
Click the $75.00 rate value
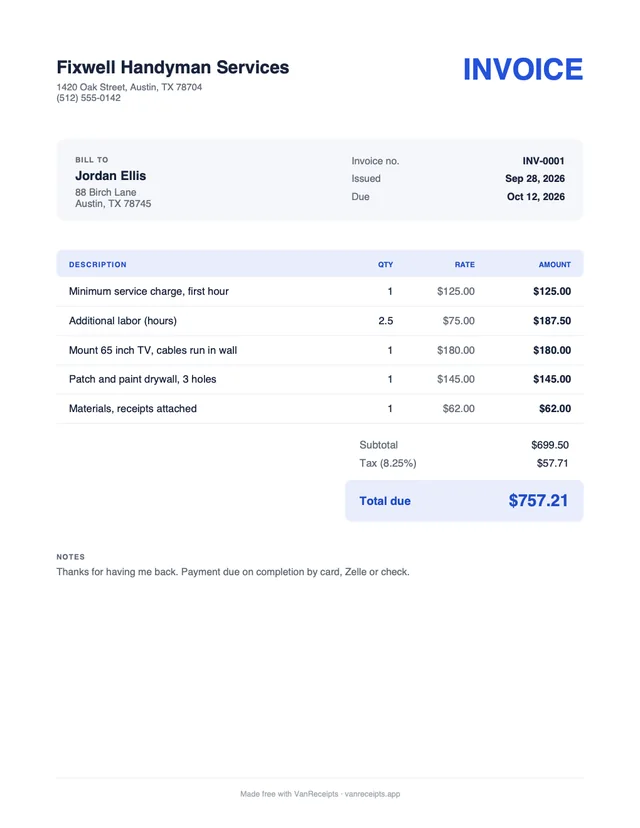pyautogui.click(x=458, y=321)
